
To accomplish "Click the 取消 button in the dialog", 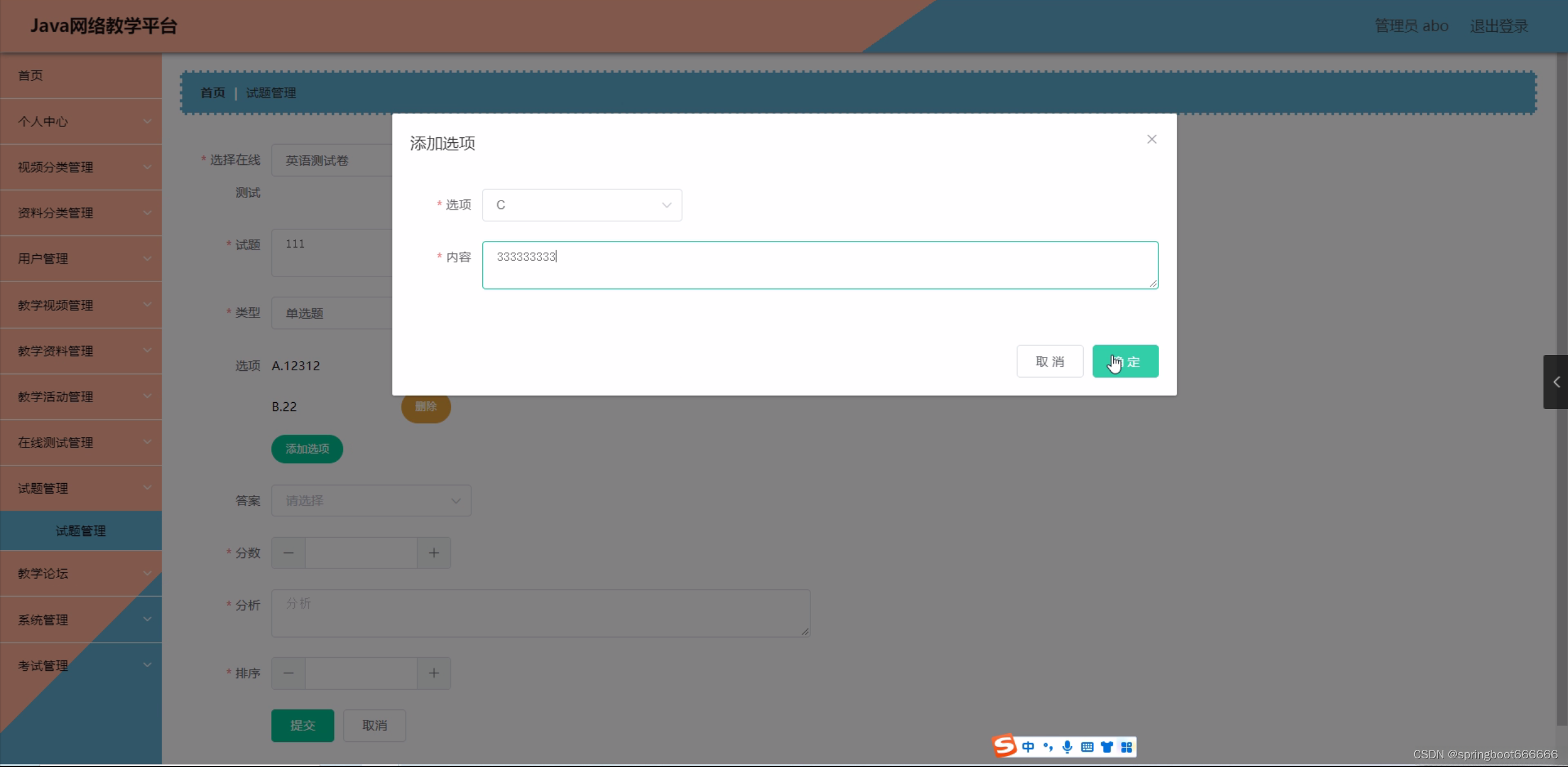I will (1049, 361).
